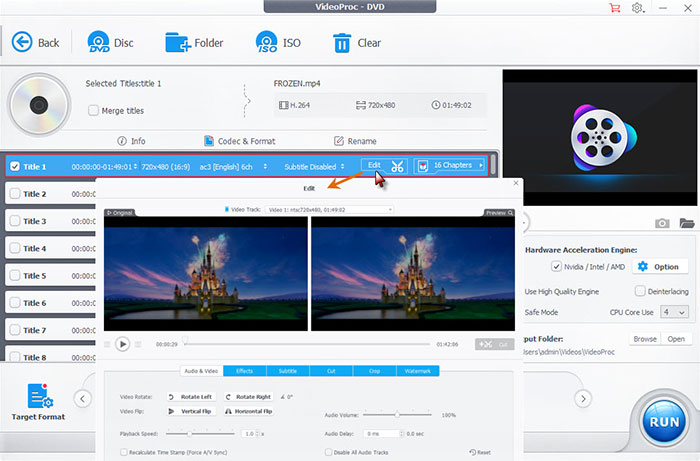Go back using the Back arrow
The height and width of the screenshot is (461, 700).
35,42
